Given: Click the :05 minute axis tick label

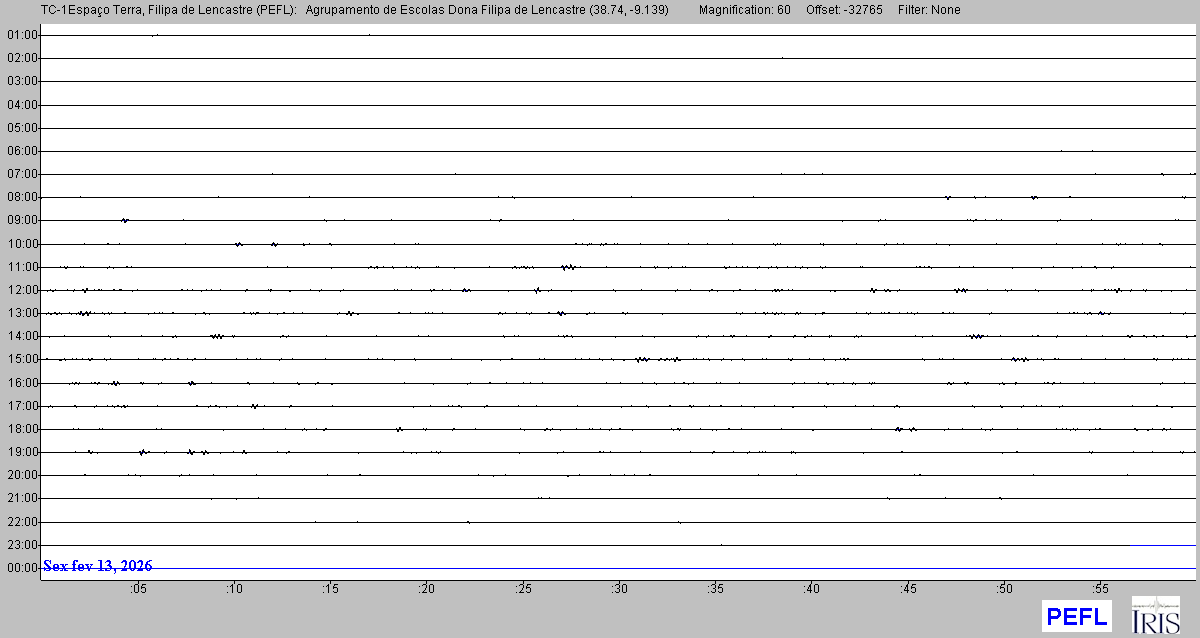Looking at the screenshot, I should (x=138, y=589).
